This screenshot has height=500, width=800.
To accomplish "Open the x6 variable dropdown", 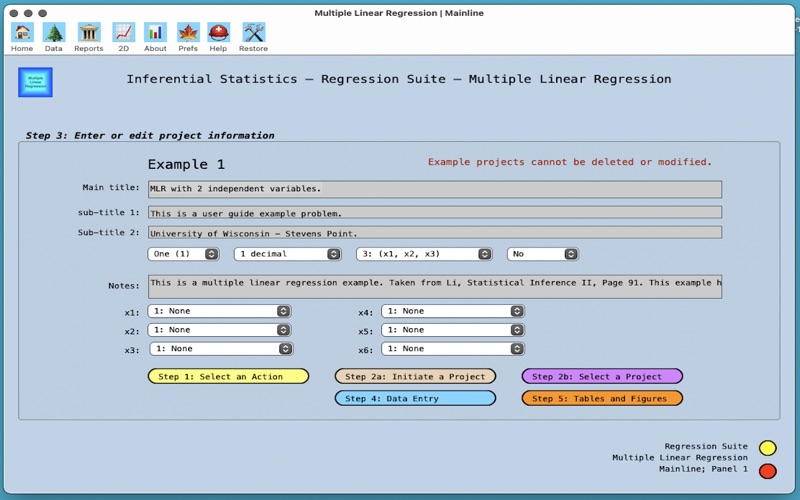I will [x=453, y=349].
